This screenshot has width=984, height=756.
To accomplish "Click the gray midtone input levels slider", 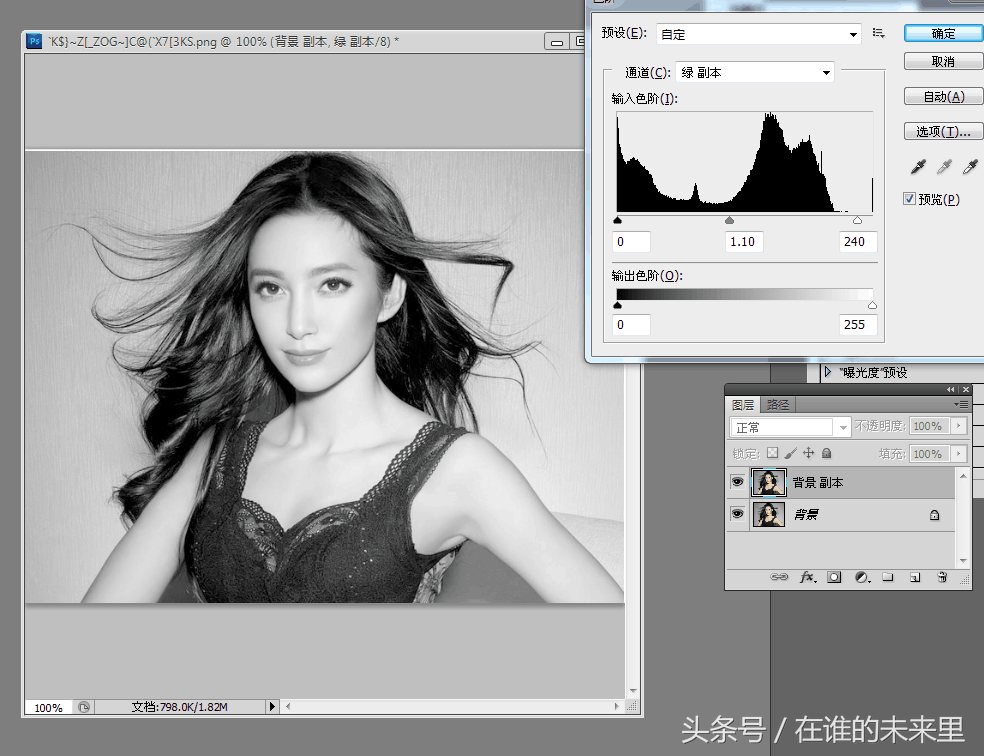I will [729, 220].
